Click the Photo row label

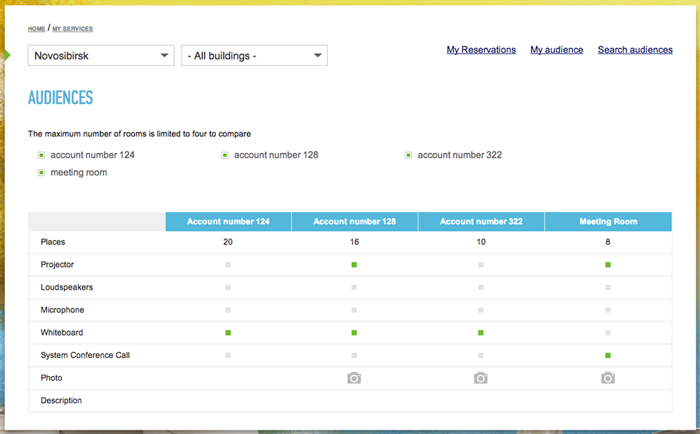pos(51,378)
